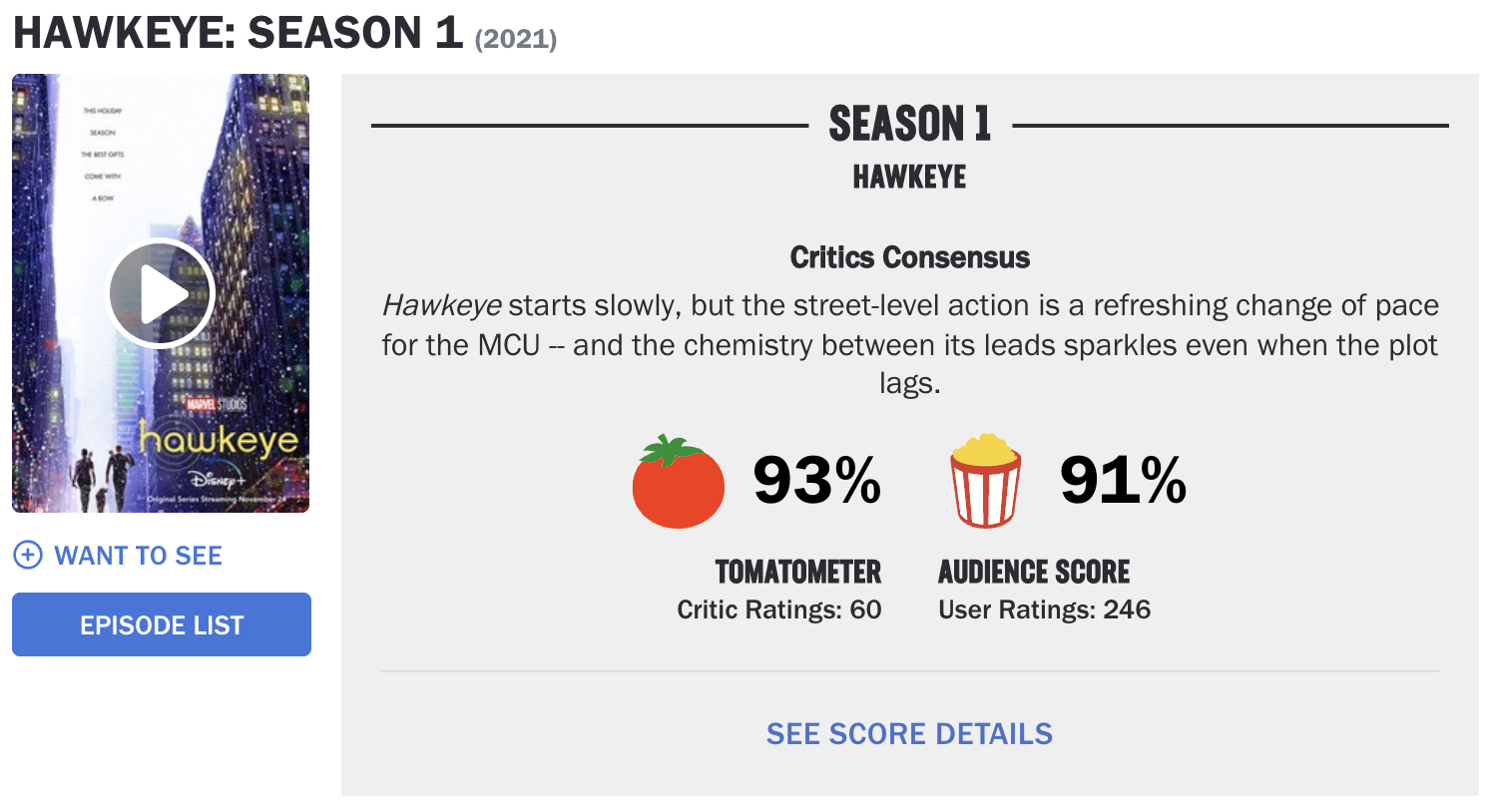This screenshot has width=1495, height=812.
Task: Click Critic Ratings: 60 count
Action: [779, 609]
